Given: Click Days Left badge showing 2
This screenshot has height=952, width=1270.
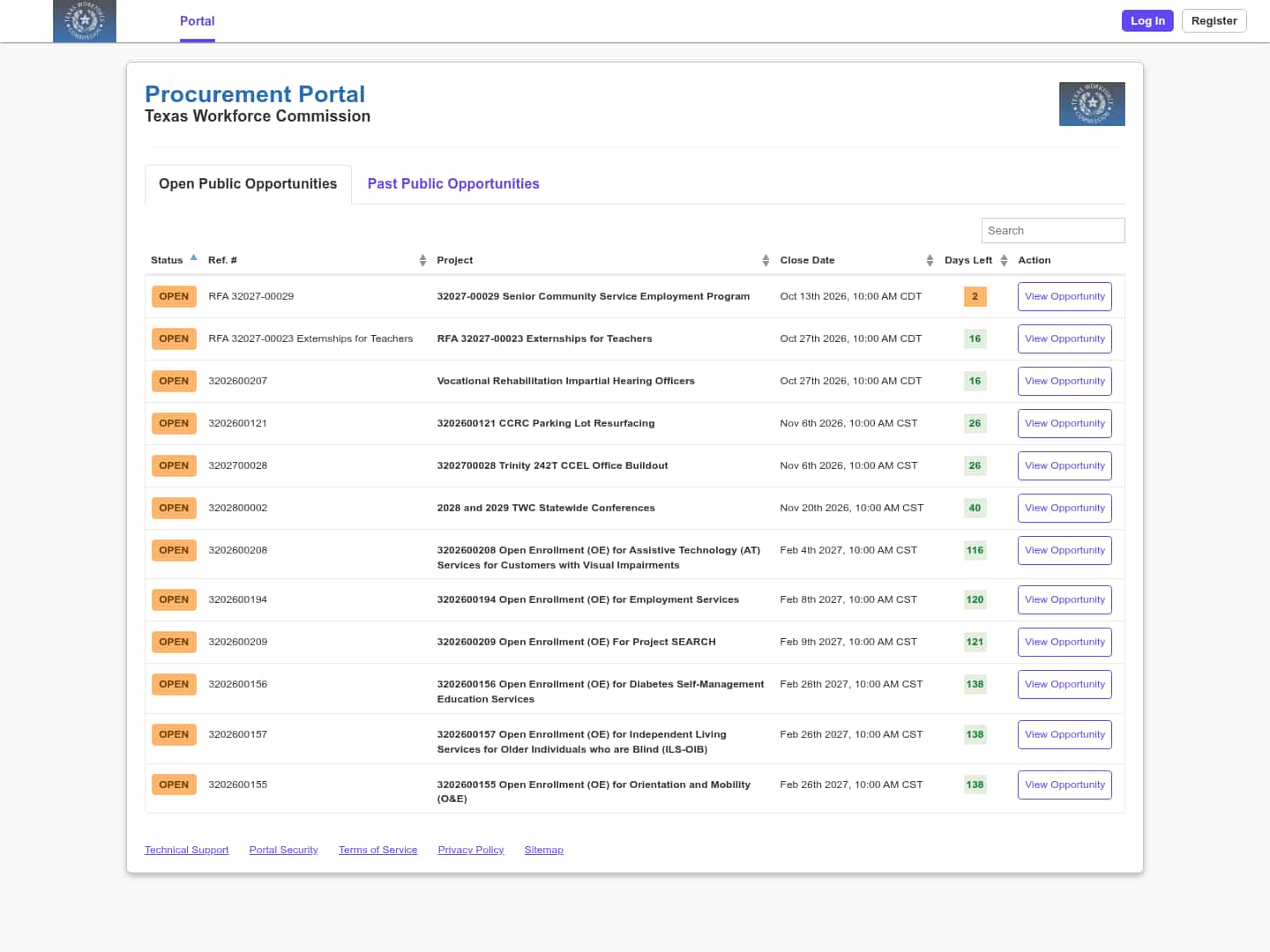Looking at the screenshot, I should [975, 297].
